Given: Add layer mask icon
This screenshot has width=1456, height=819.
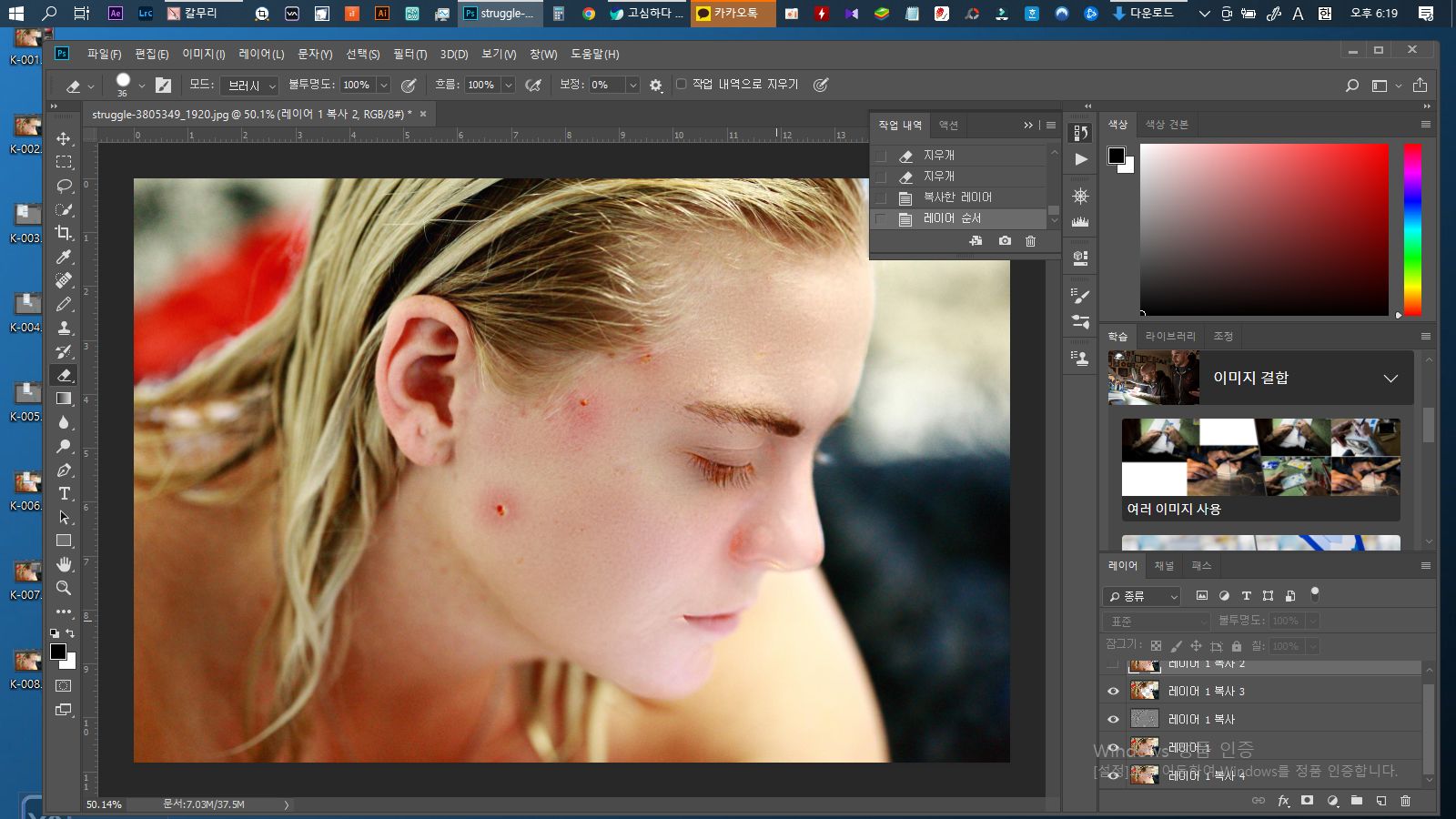Looking at the screenshot, I should (x=1307, y=801).
